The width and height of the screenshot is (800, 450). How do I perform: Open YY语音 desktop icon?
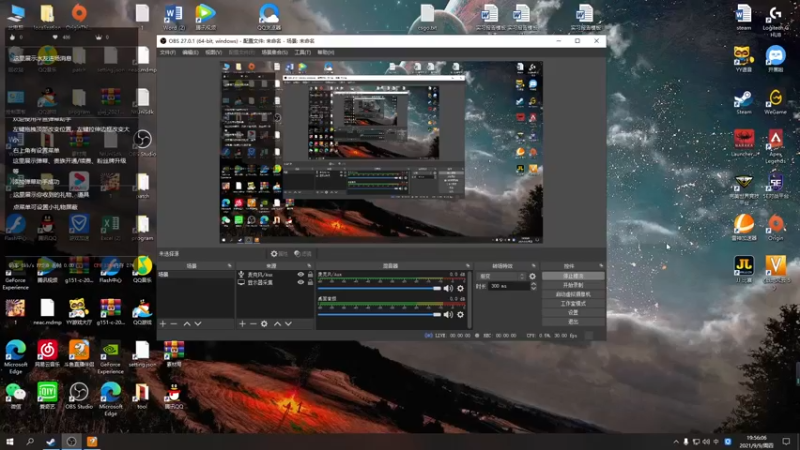point(743,59)
